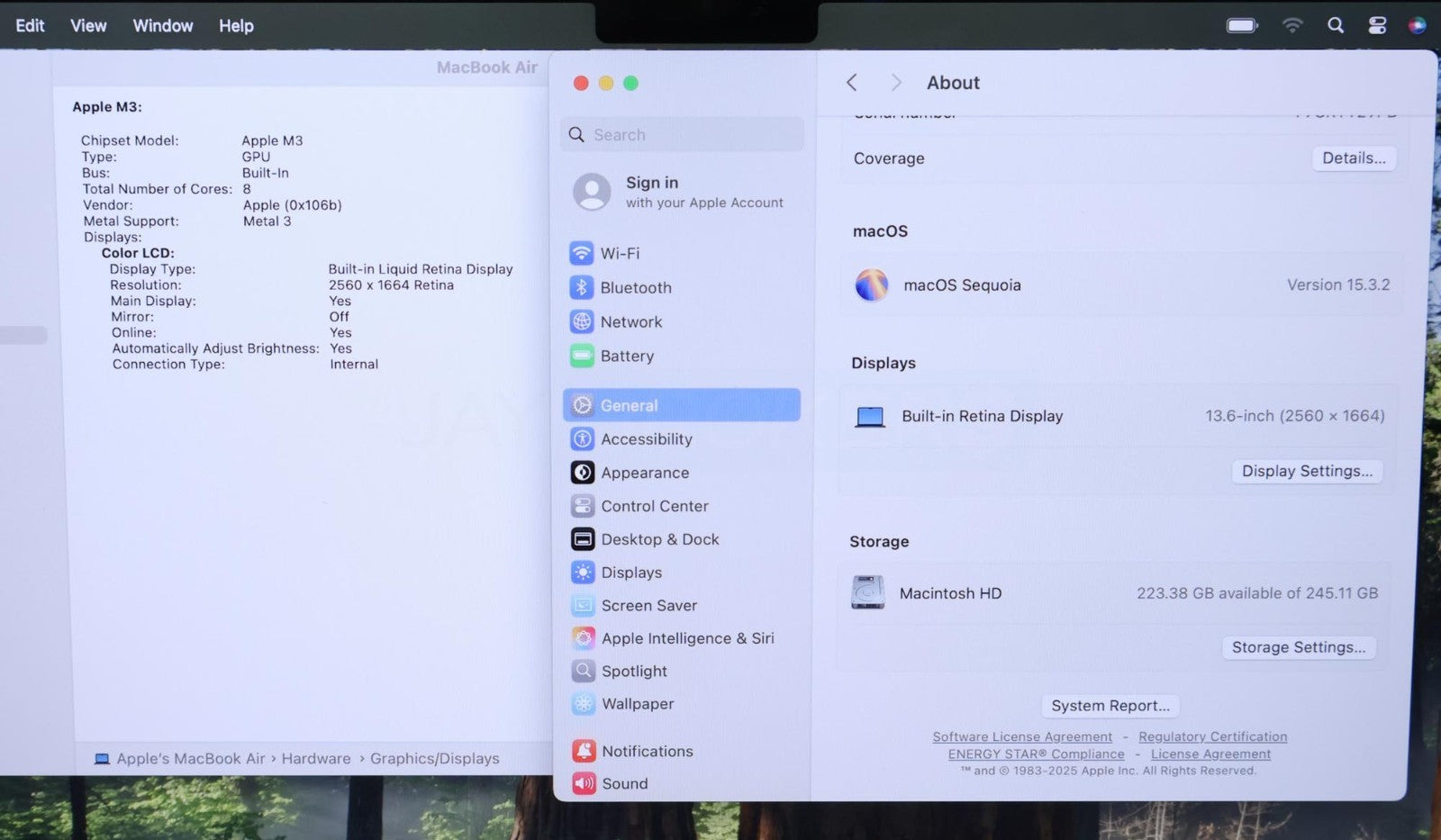Click the Apple M3: heading in System Report

pos(107,107)
